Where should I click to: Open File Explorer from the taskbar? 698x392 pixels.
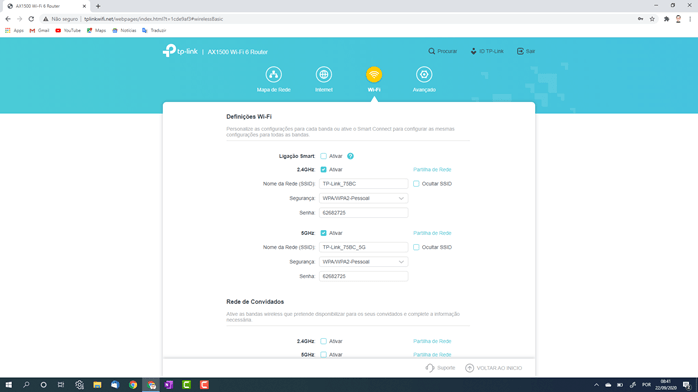[97, 385]
